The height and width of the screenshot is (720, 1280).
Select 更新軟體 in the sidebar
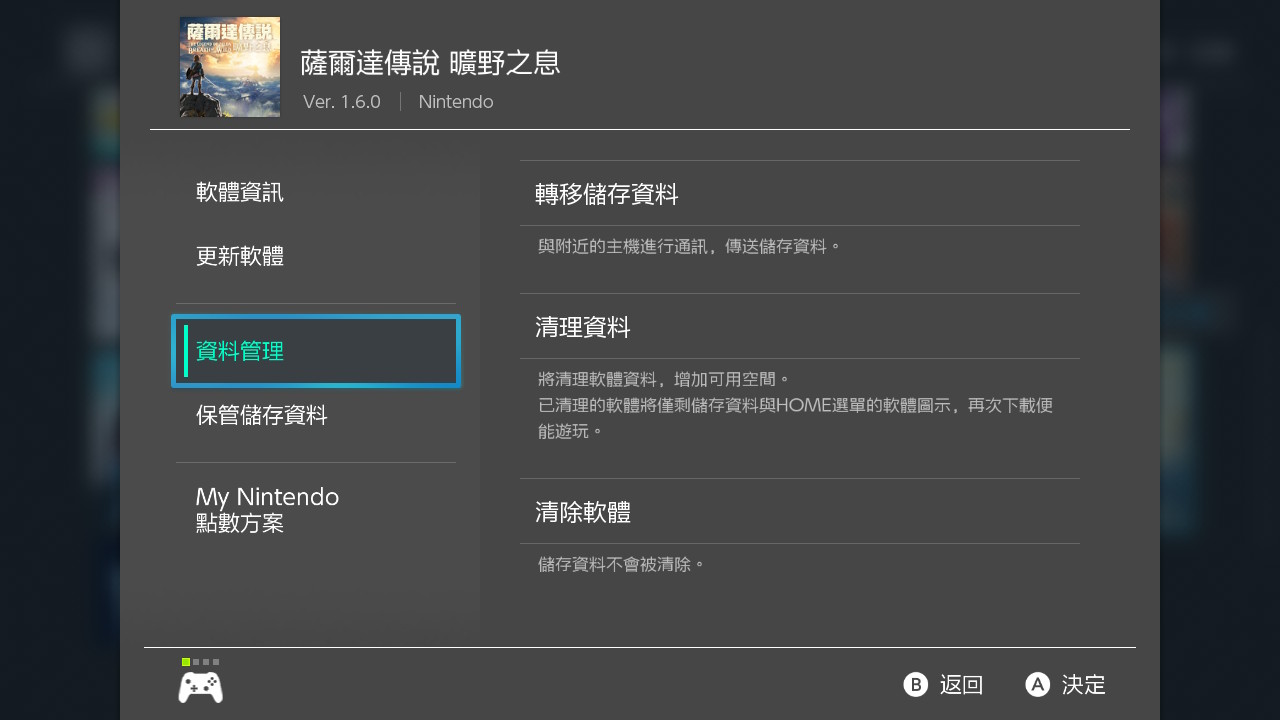315,256
